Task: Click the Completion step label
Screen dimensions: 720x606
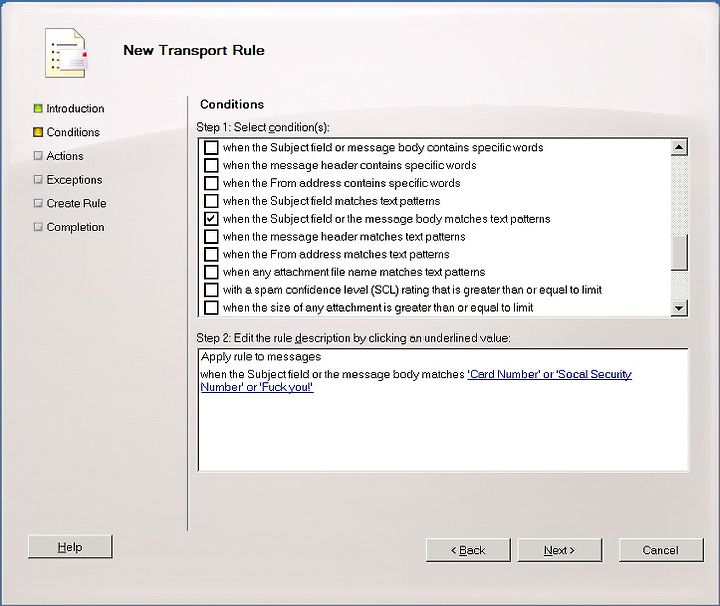Action: pyautogui.click(x=75, y=227)
